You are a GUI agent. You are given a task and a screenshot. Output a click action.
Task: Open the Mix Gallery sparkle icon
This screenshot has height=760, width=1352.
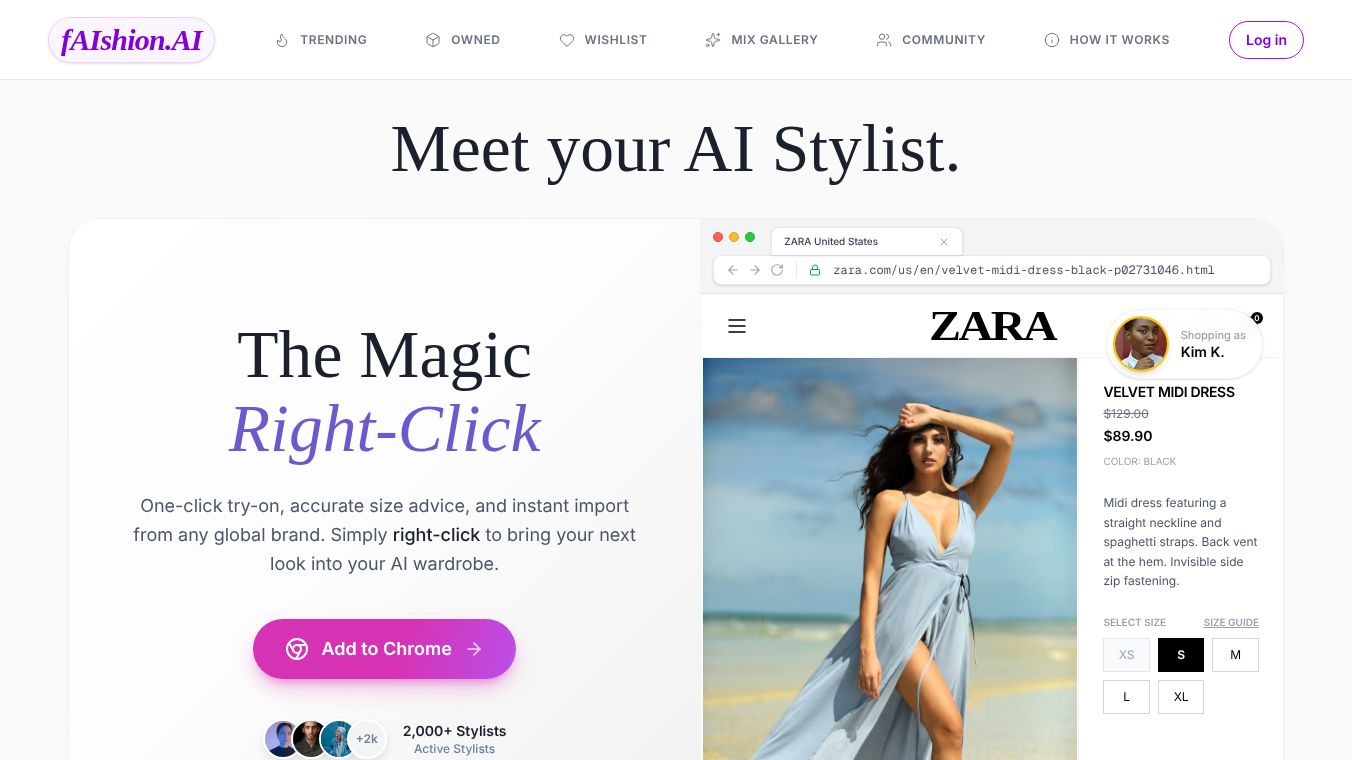[x=713, y=40]
